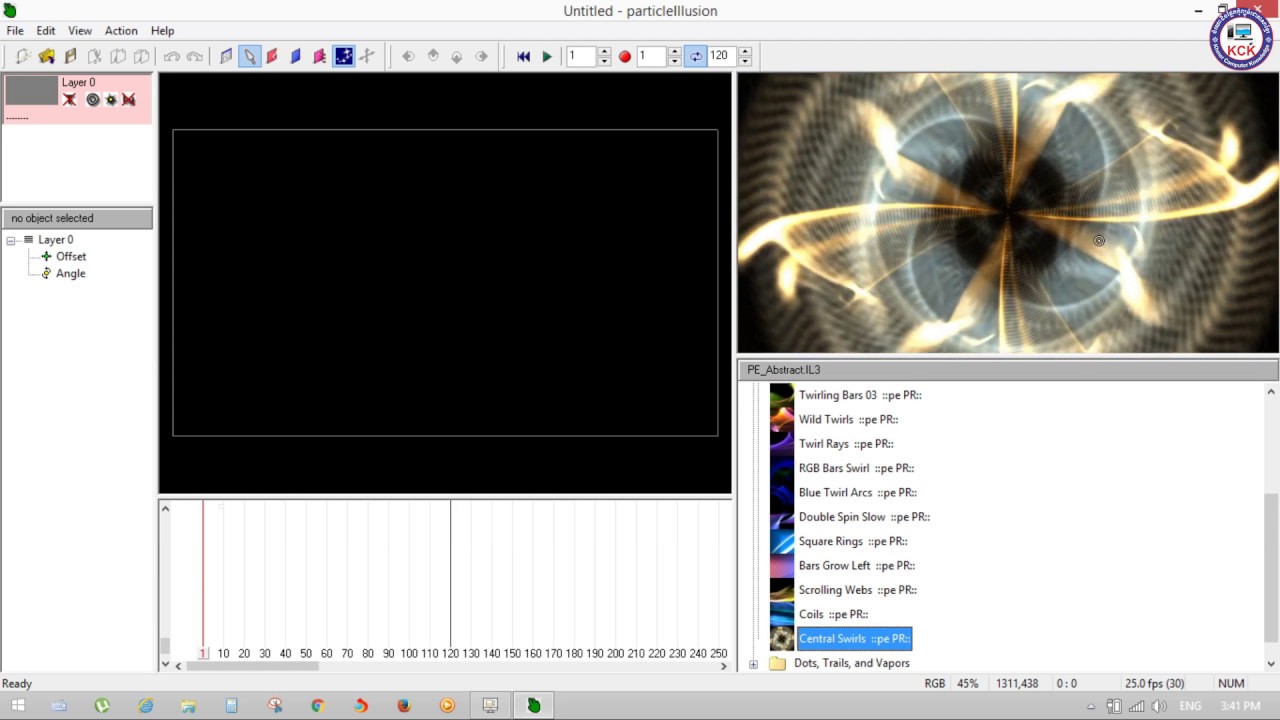The height and width of the screenshot is (720, 1280).
Task: Select the Twirl Rays emitter
Action: (846, 444)
